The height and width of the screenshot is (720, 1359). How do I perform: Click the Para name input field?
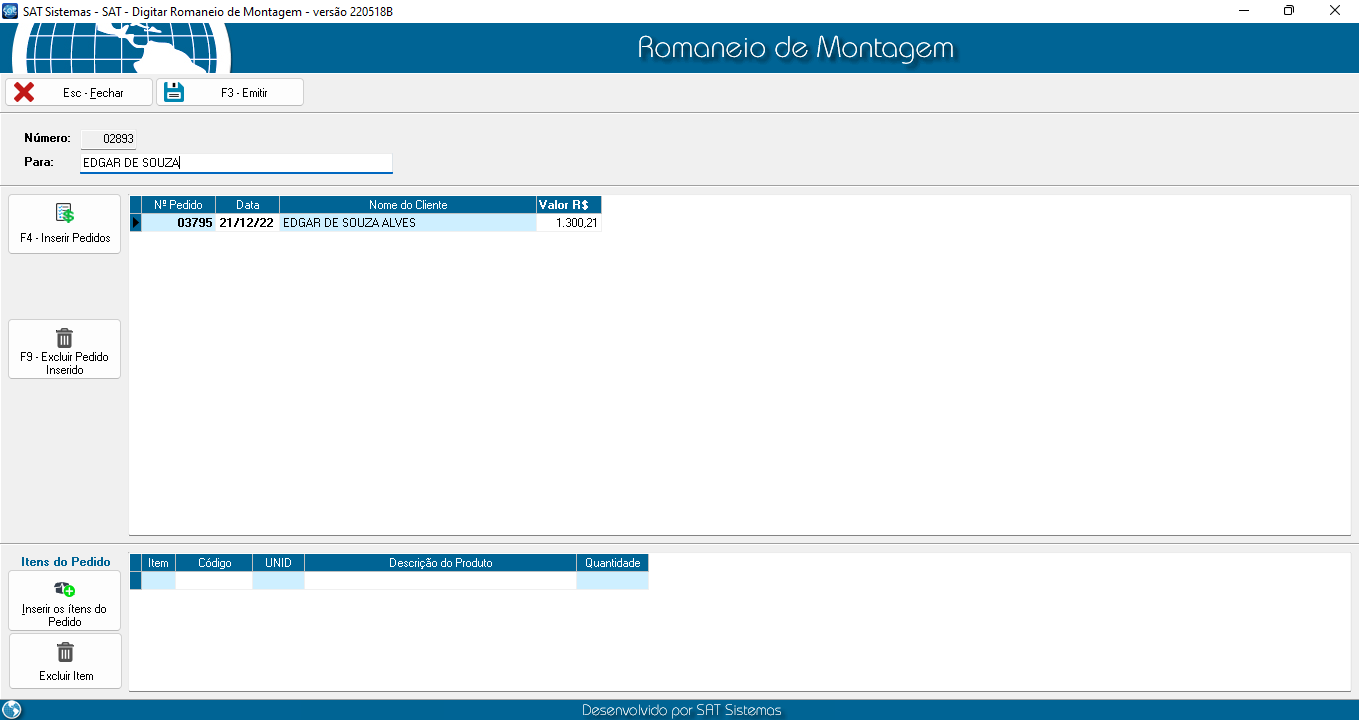pos(236,163)
